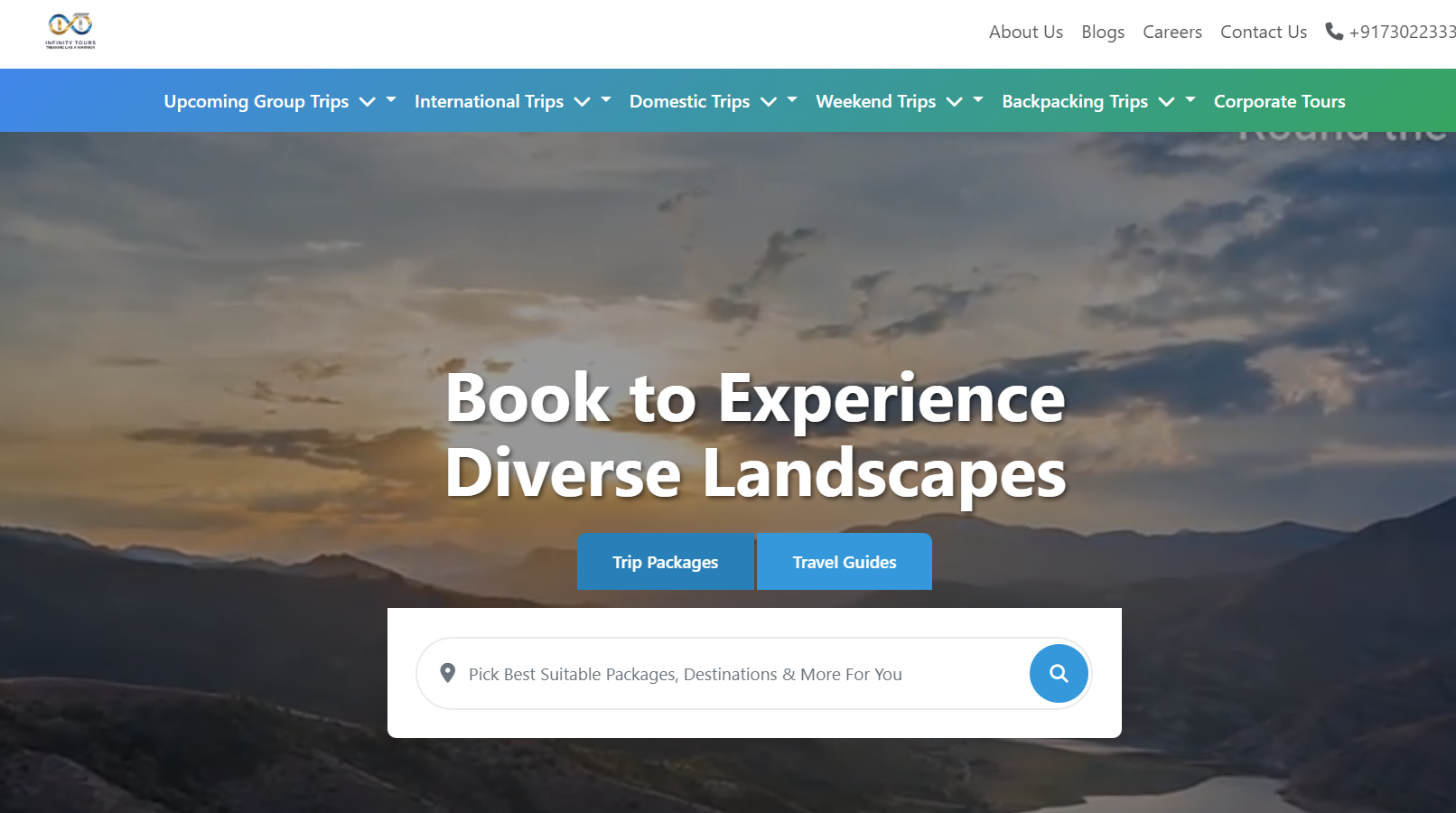1456x813 pixels.
Task: Click small caret next to Backpacking Trips
Action: point(1190,99)
